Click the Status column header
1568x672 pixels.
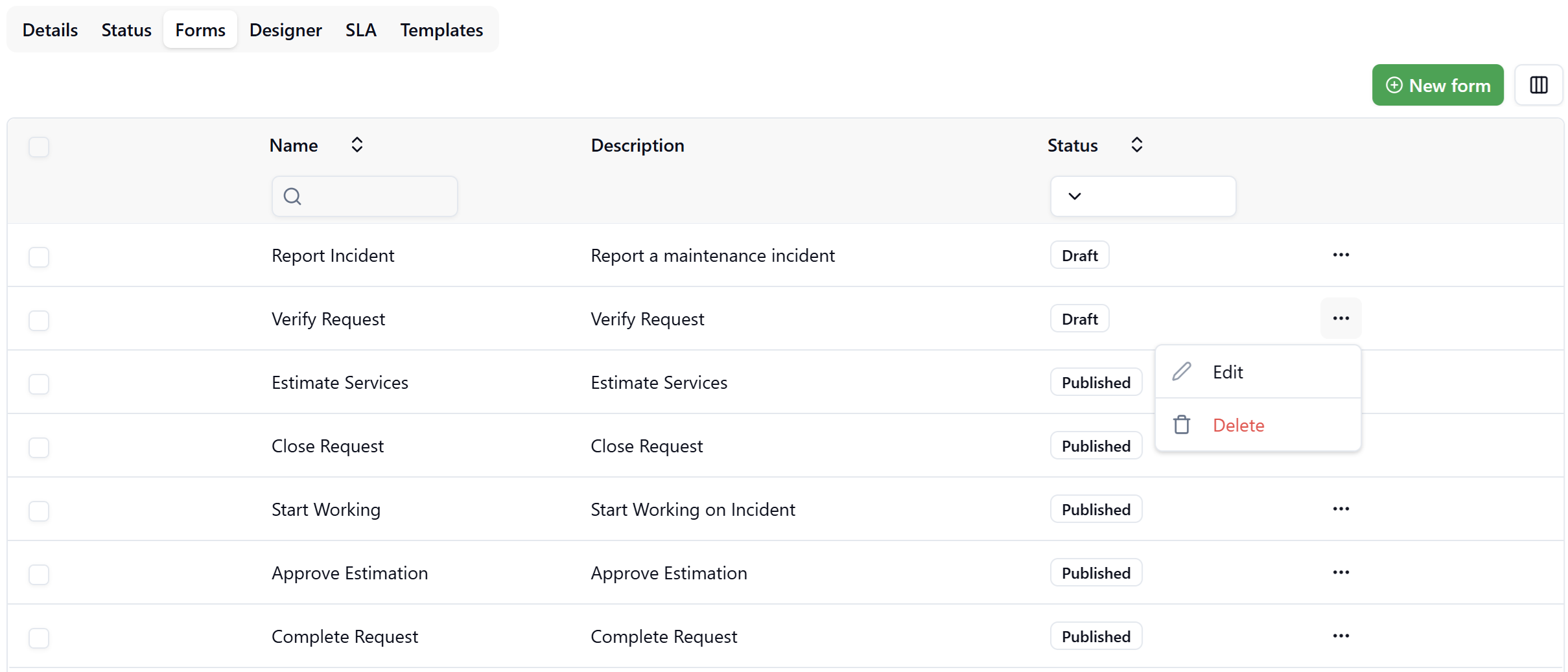(x=1072, y=145)
